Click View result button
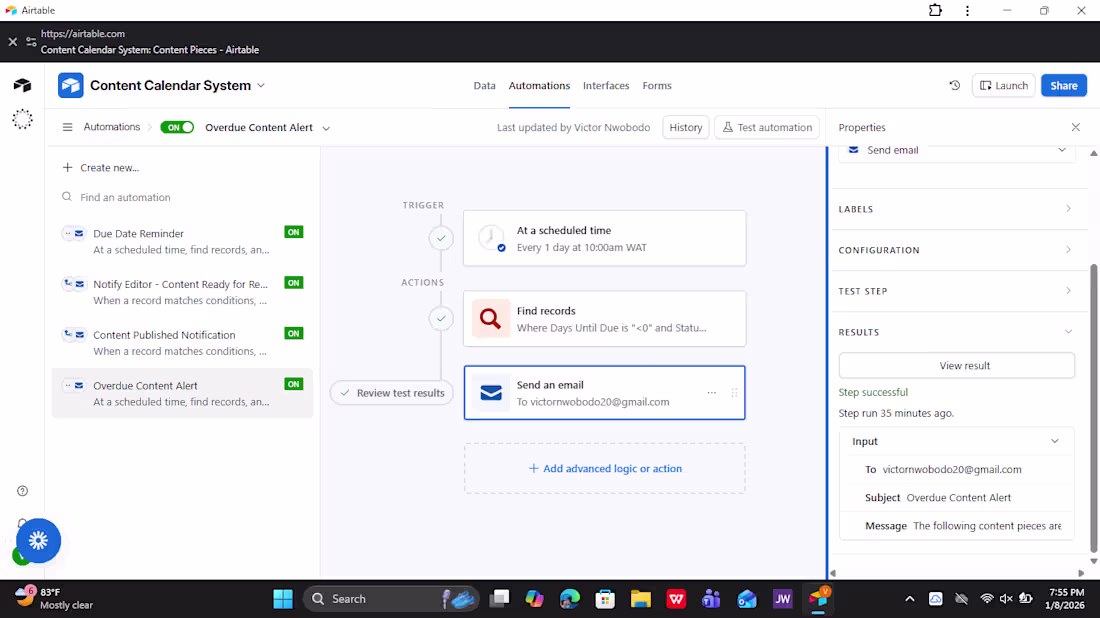The width and height of the screenshot is (1100, 618). coord(957,365)
